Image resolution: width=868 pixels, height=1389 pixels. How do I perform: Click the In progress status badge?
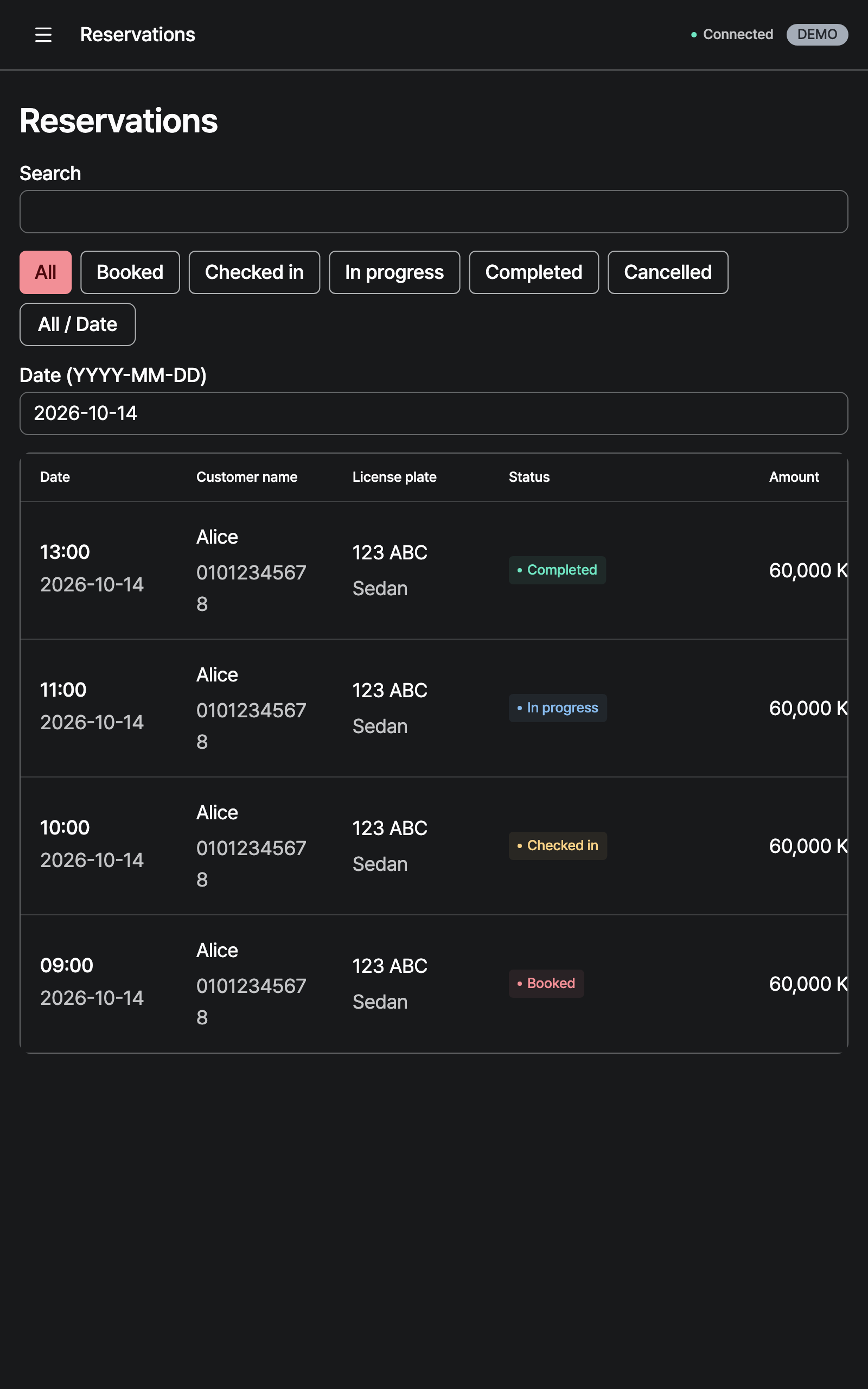tap(558, 708)
